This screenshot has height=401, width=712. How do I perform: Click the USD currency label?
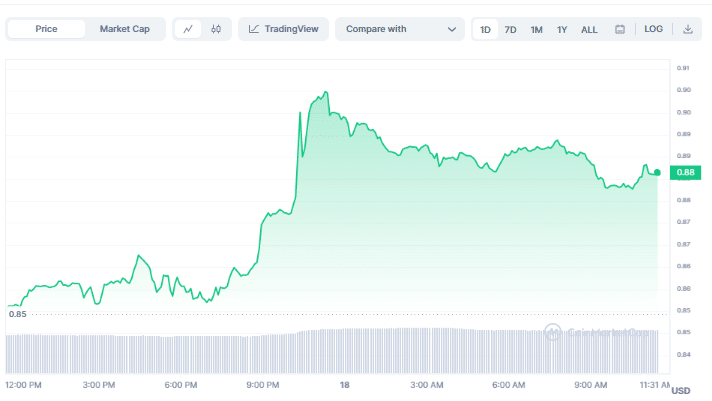[681, 391]
